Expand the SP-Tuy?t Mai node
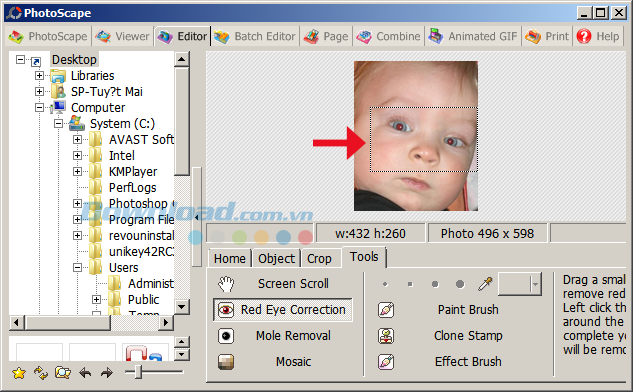Screen dimensions: 633x392 pos(39,92)
